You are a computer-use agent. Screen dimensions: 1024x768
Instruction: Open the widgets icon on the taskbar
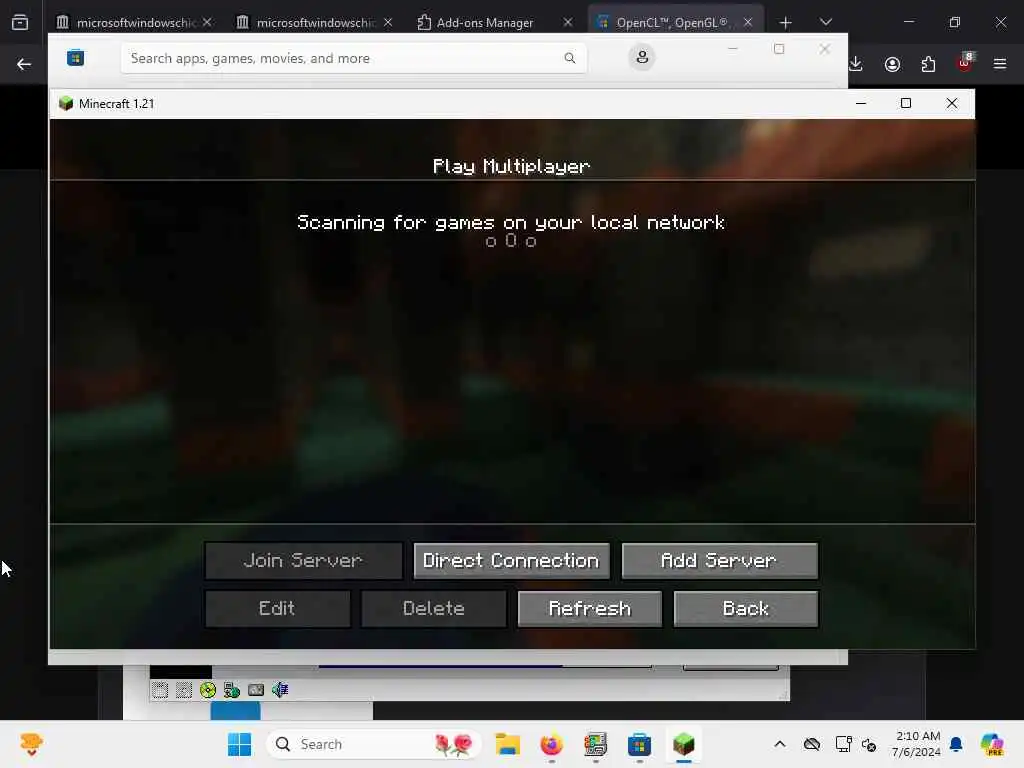point(31,744)
